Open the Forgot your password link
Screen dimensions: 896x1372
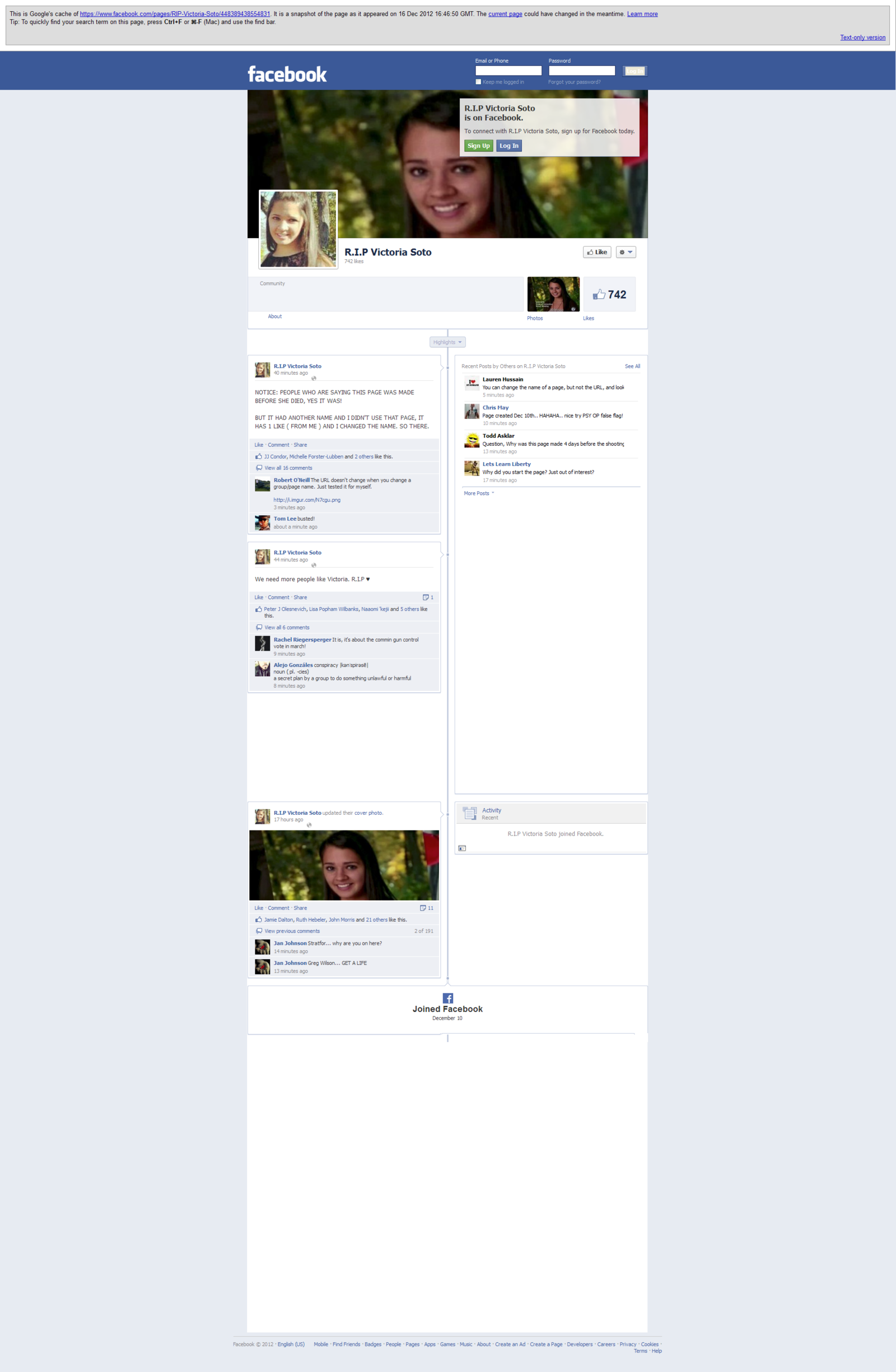pos(574,82)
